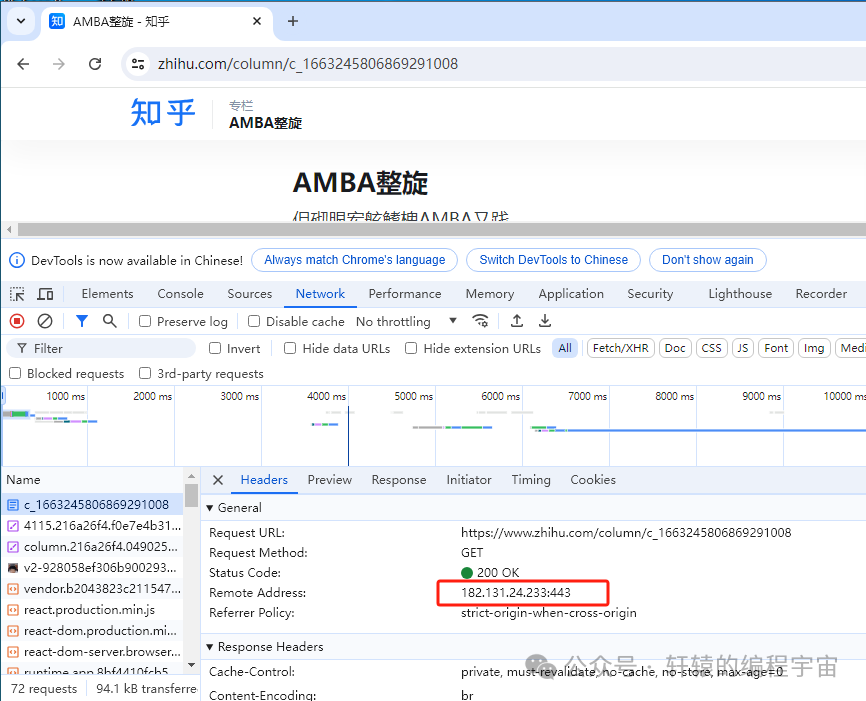Click scroll-down arrow of request list

(191, 665)
